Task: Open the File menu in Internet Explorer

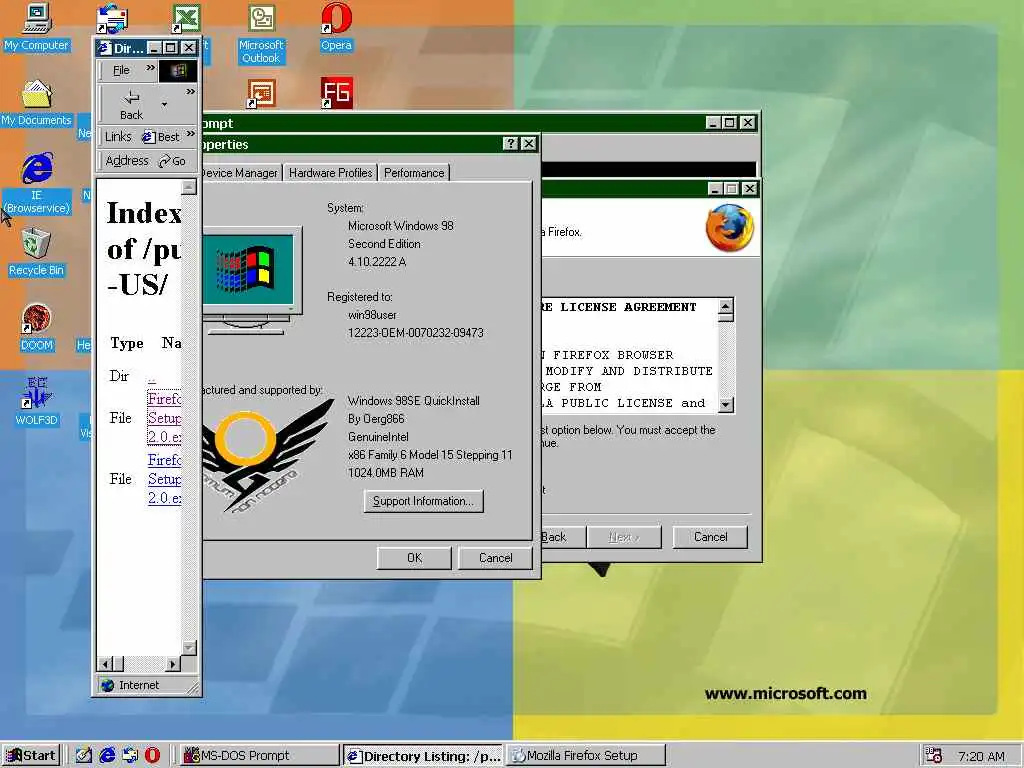Action: pyautogui.click(x=121, y=71)
